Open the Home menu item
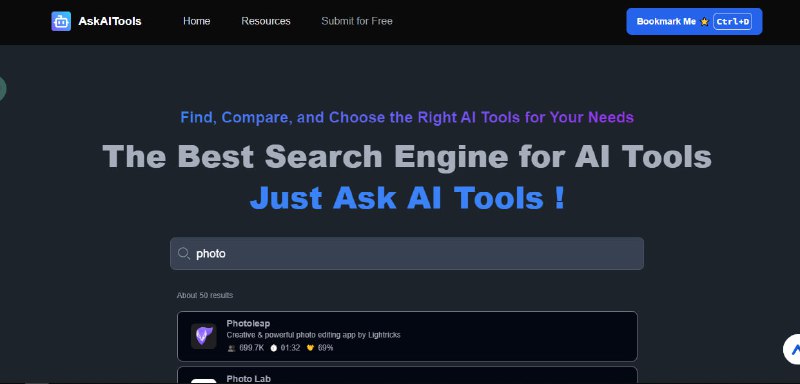The height and width of the screenshot is (384, 800). (196, 21)
